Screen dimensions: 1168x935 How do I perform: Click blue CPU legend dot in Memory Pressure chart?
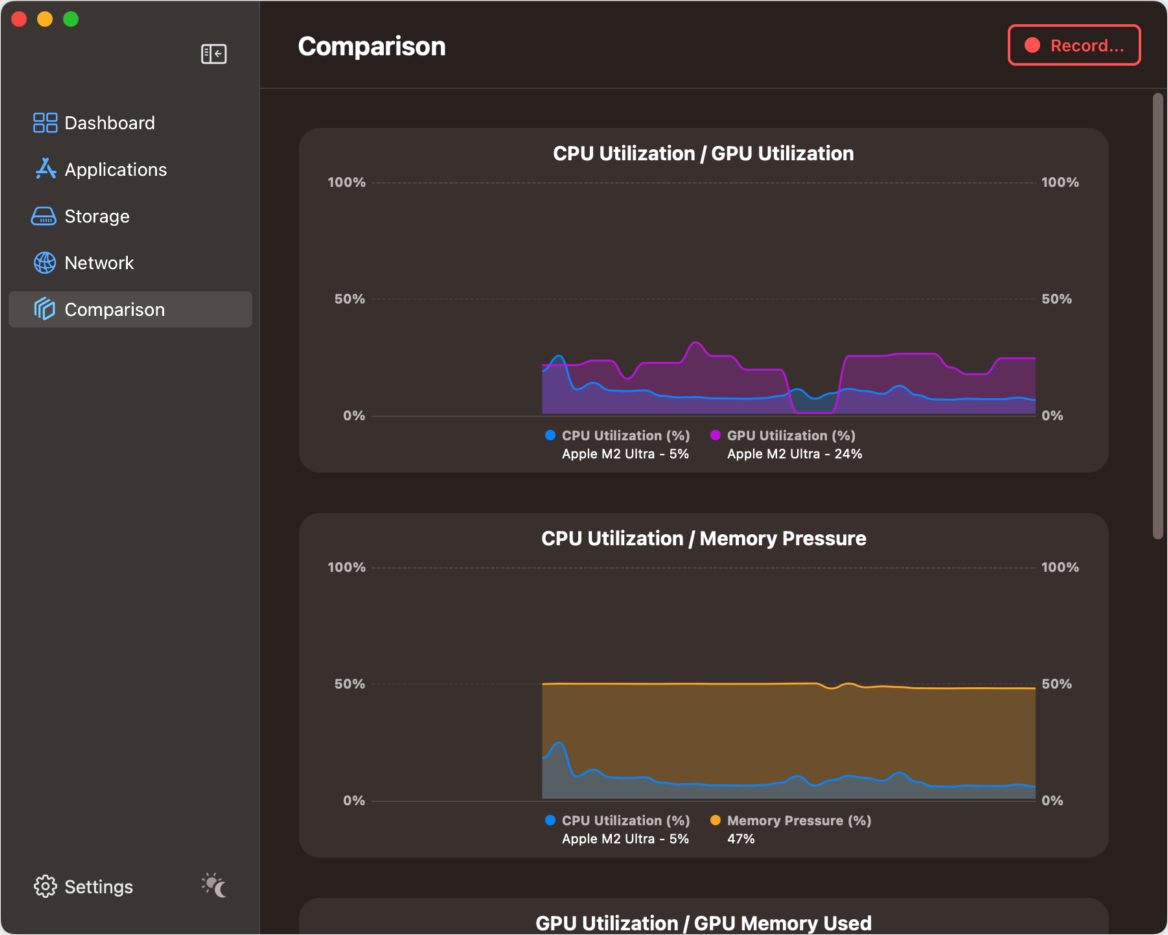coord(550,820)
